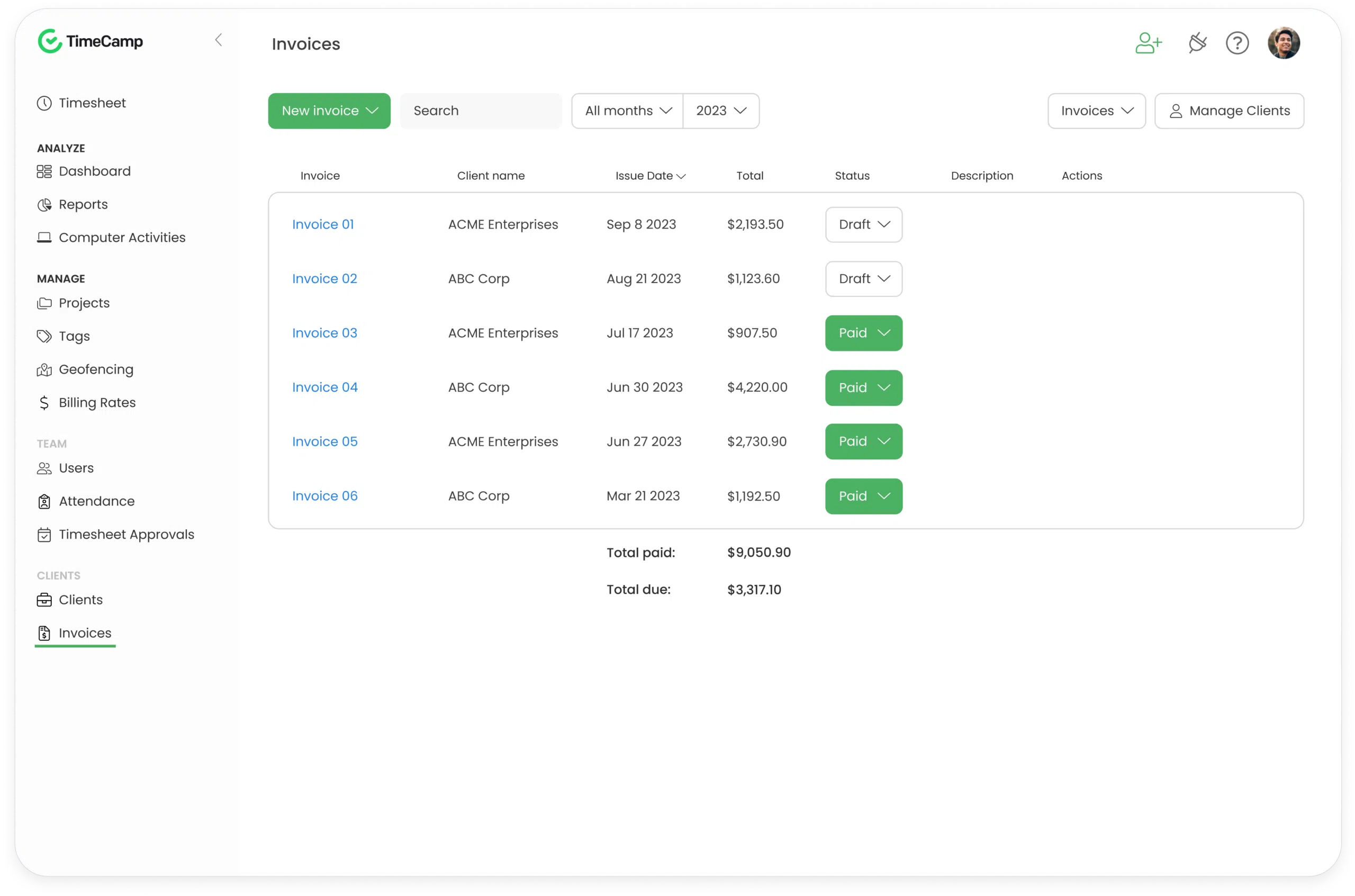
Task: Open the All months filter dropdown
Action: (627, 111)
